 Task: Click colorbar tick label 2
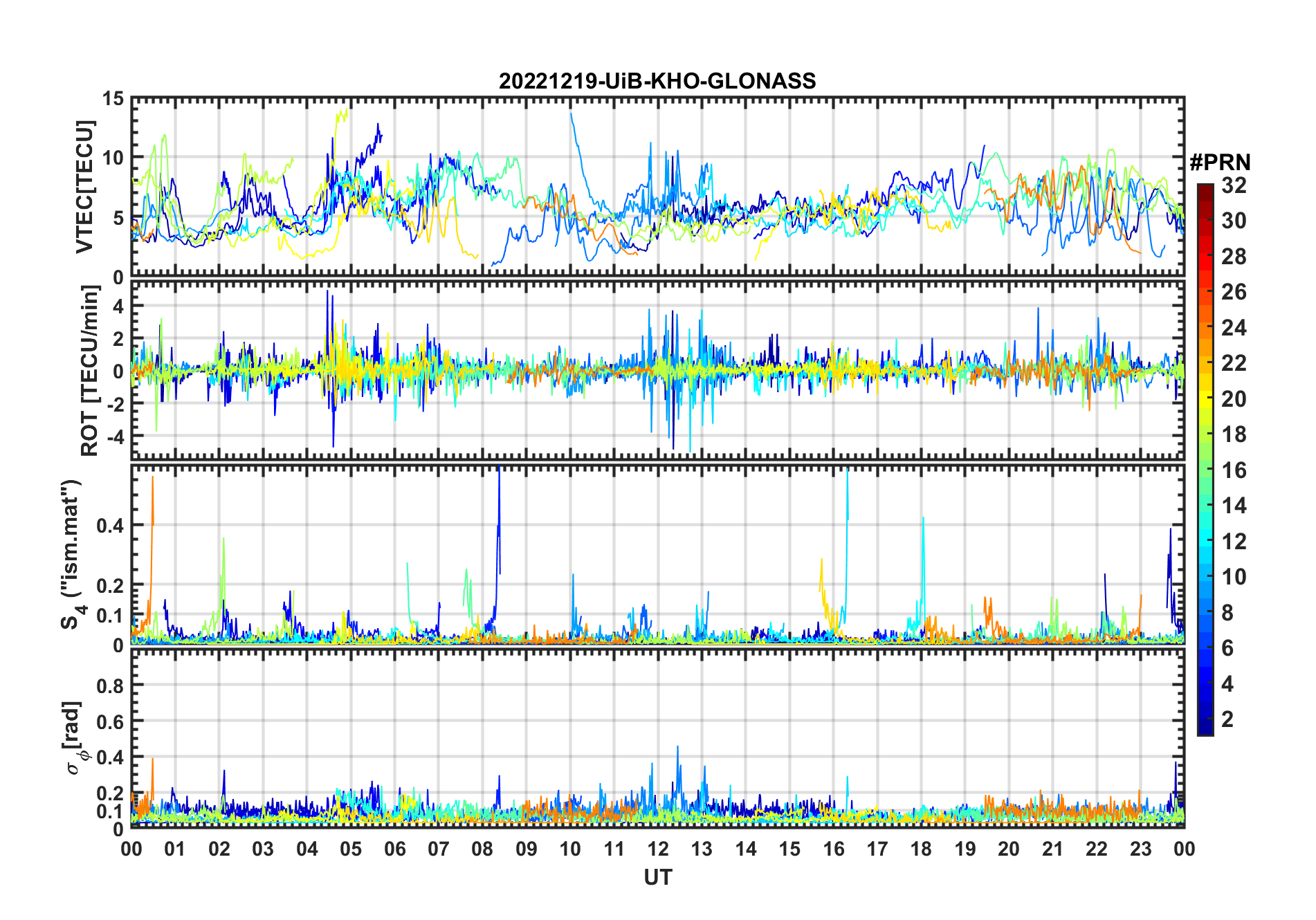(x=1227, y=719)
